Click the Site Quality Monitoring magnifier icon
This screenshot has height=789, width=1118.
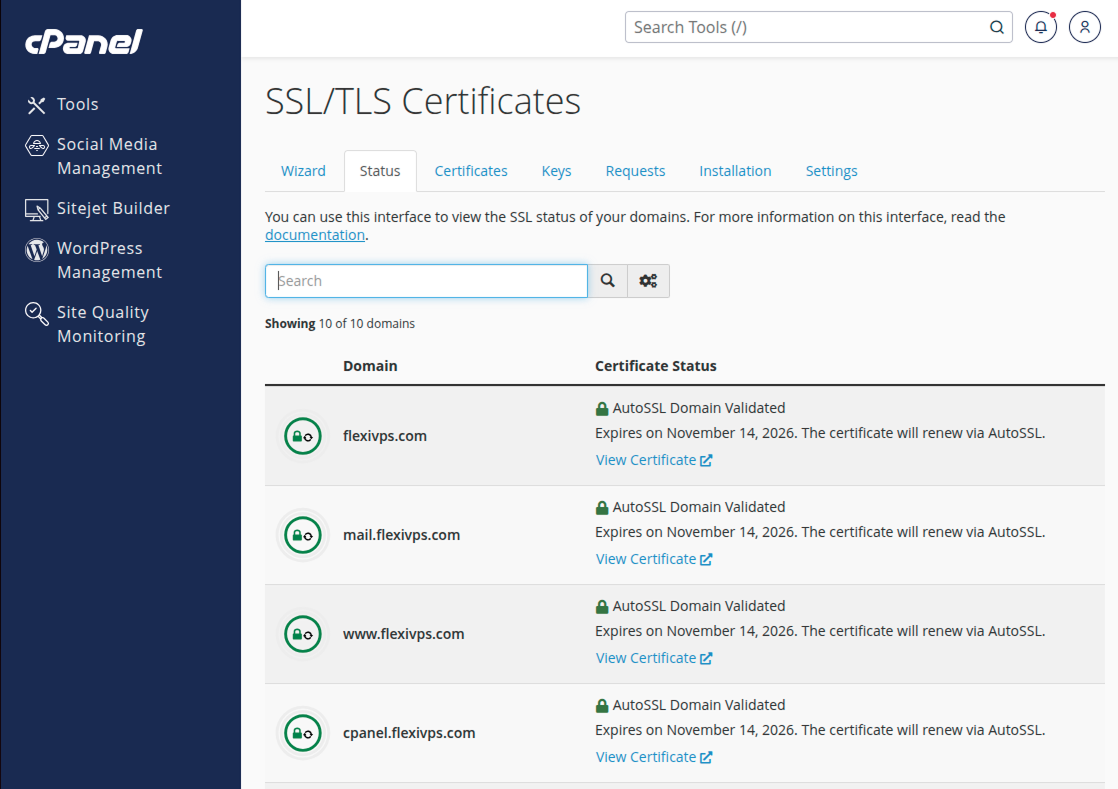[x=36, y=314]
